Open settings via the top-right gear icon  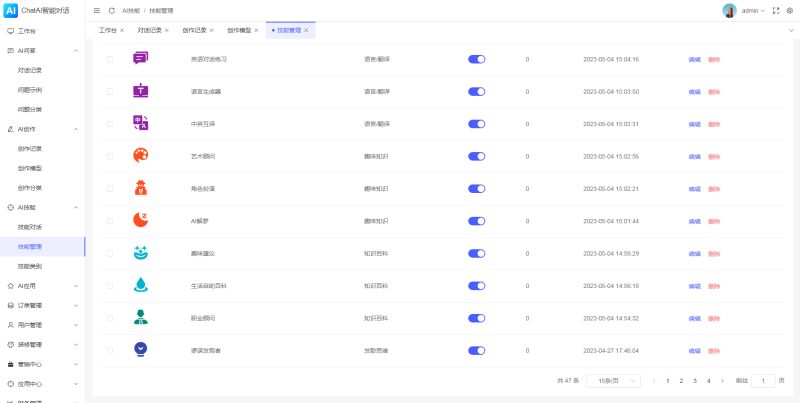pyautogui.click(x=790, y=11)
